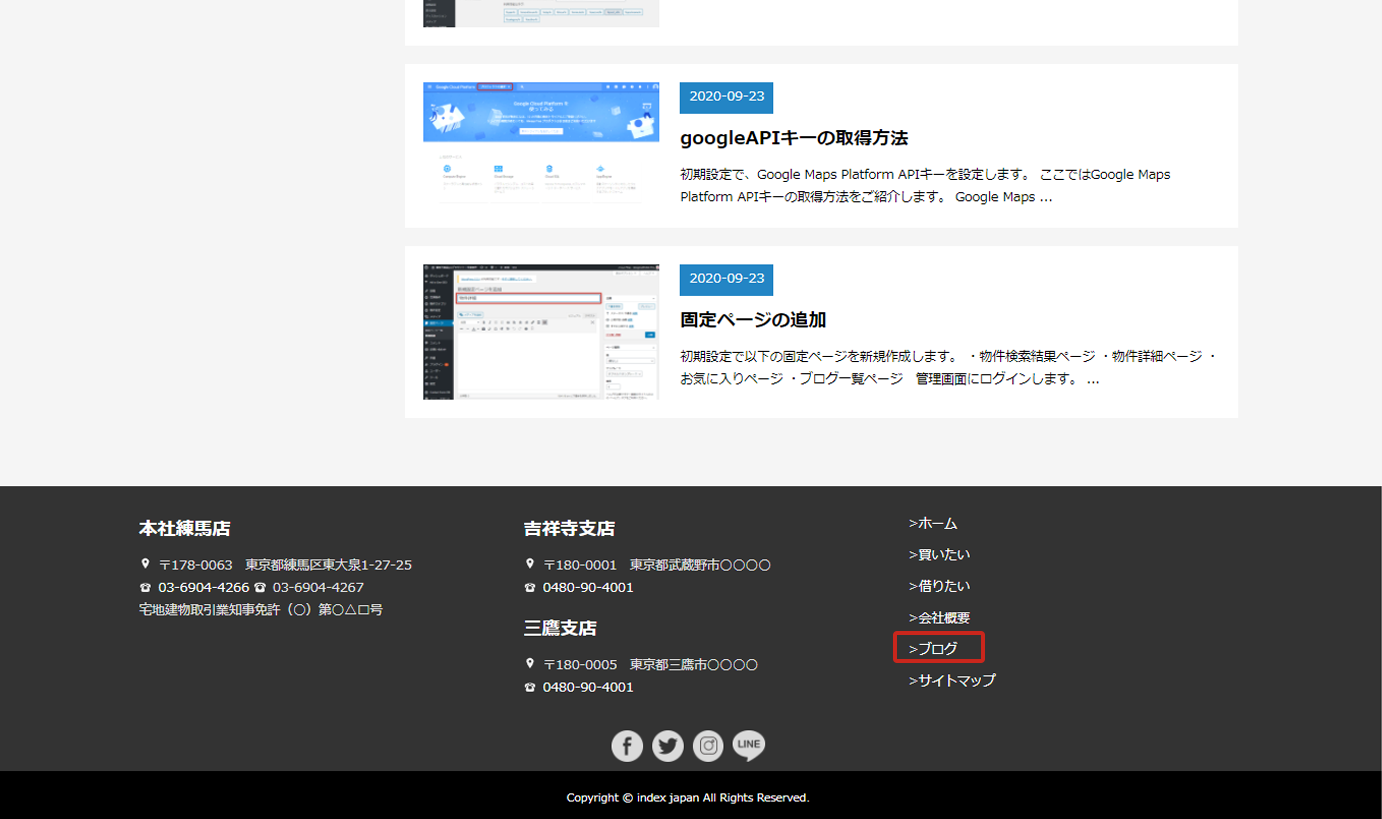The image size is (1382, 819).
Task: Open the 会社概要 footer link
Action: coord(939,618)
